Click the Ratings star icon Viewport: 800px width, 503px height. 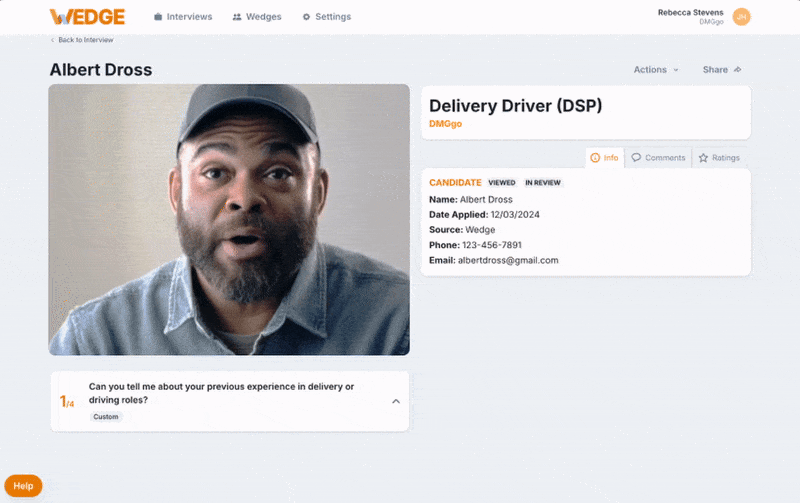[703, 158]
